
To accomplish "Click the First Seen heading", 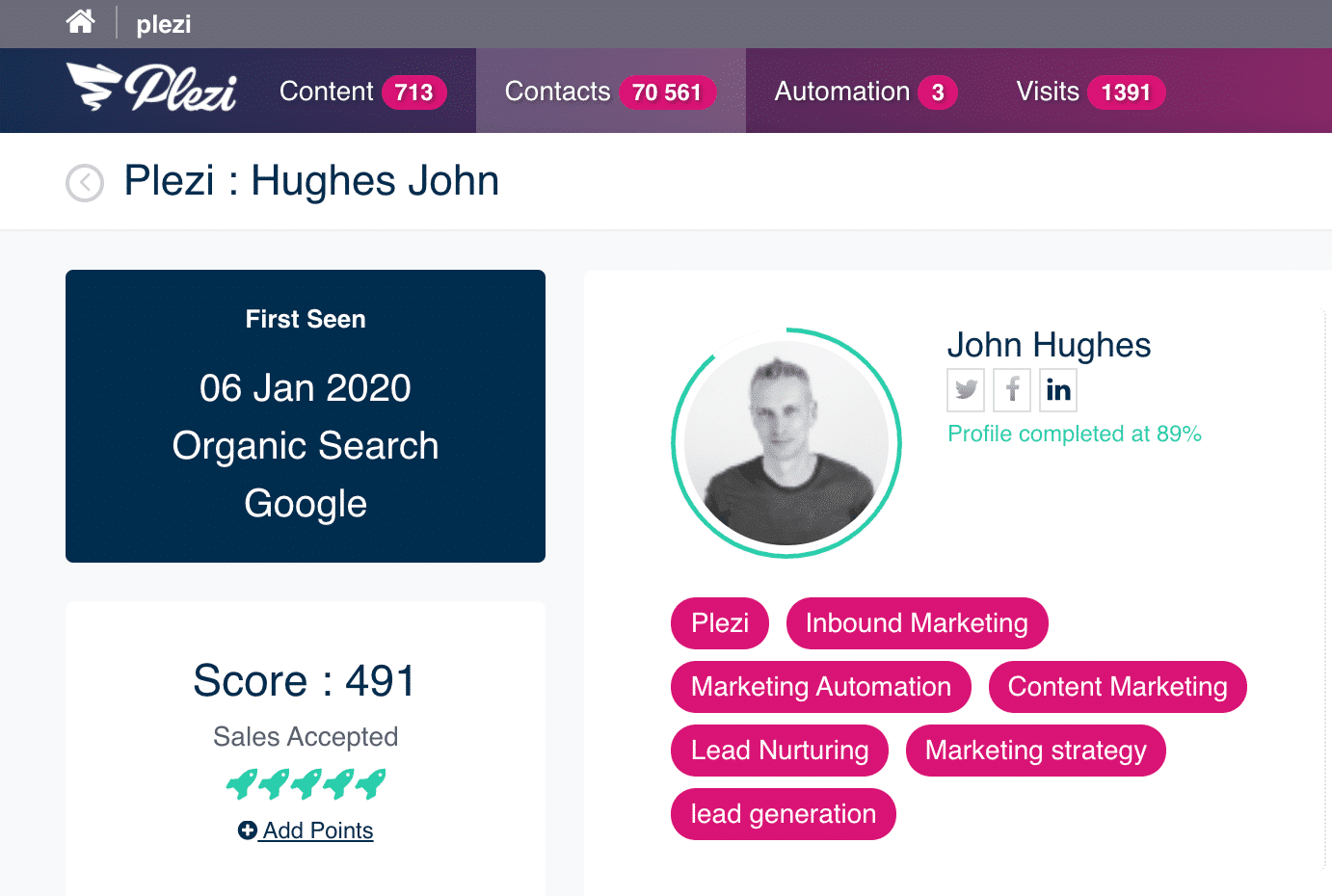I will coord(306,319).
